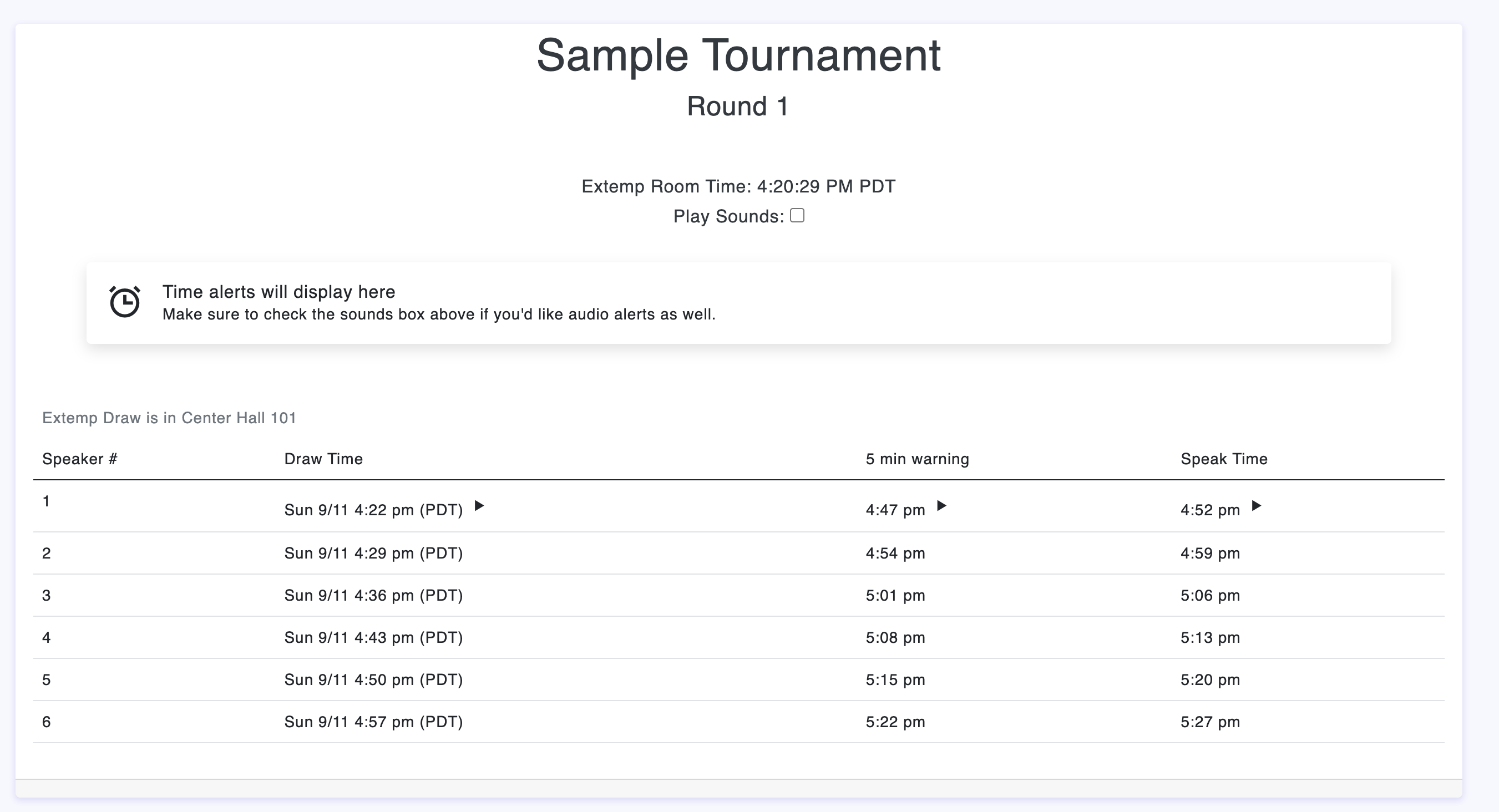This screenshot has height=812, width=1499.
Task: Click the Play Sounds label
Action: coord(728,216)
